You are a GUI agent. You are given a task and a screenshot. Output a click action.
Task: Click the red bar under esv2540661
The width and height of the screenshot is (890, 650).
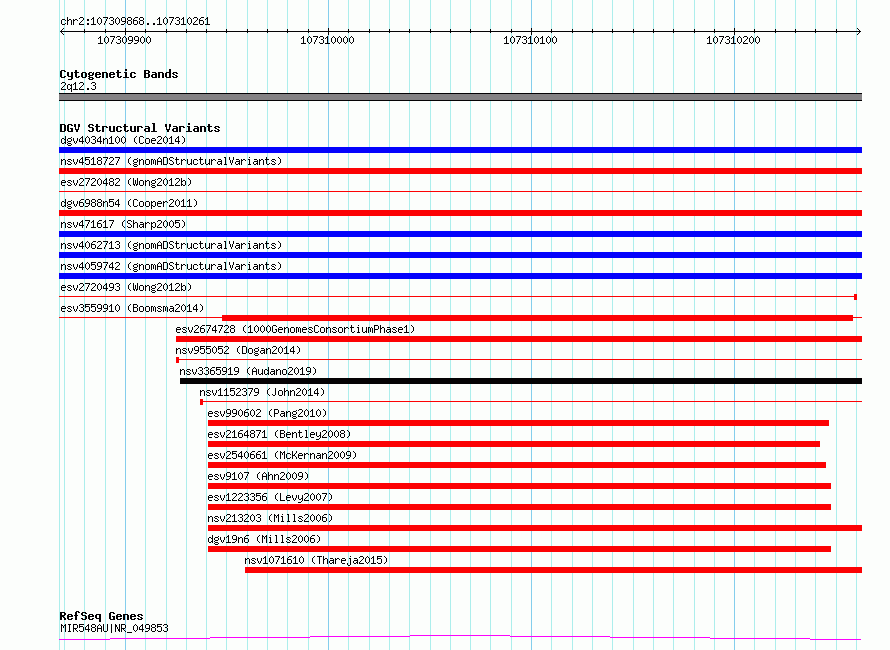[517, 465]
